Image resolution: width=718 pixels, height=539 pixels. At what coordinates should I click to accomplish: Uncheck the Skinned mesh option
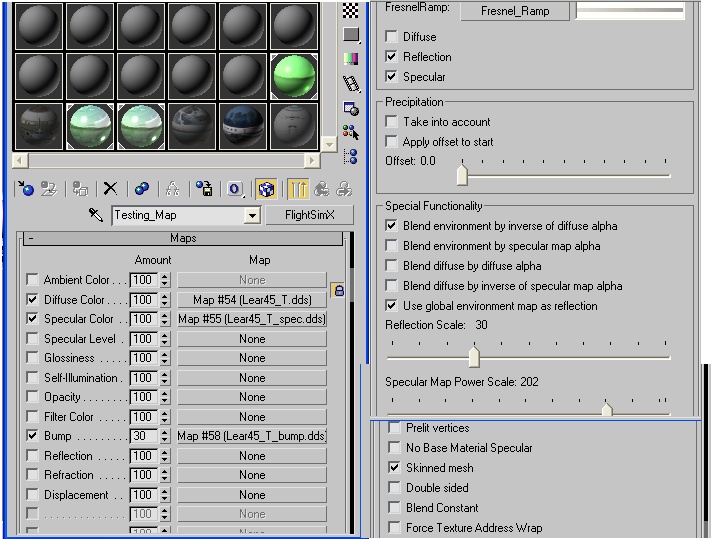(x=394, y=468)
